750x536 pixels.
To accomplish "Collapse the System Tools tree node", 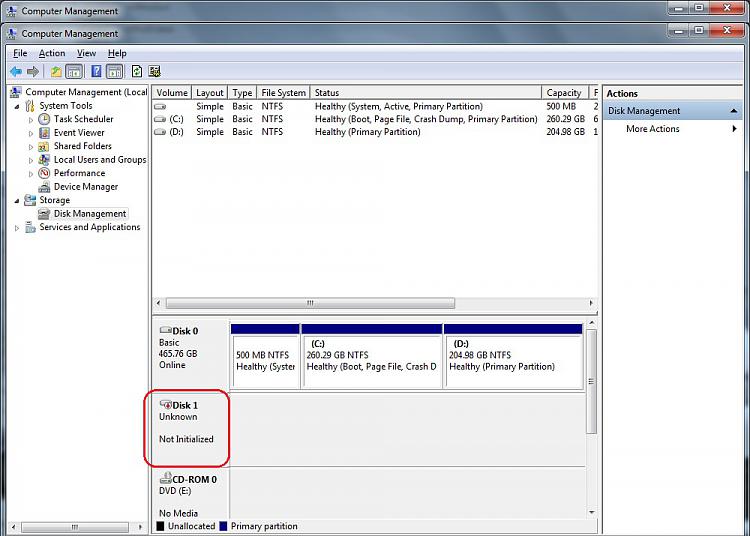I will pos(17,106).
